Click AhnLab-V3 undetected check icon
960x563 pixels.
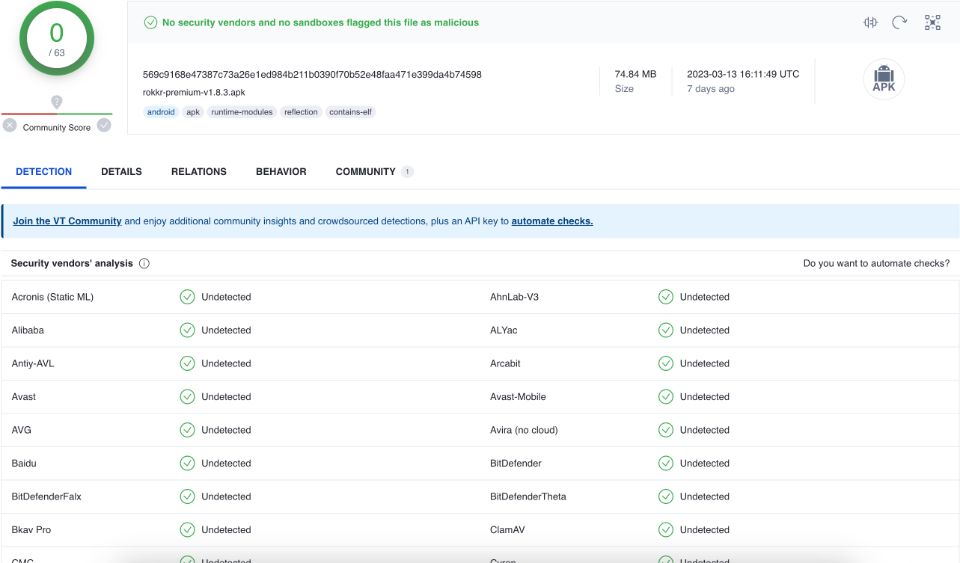[666, 297]
